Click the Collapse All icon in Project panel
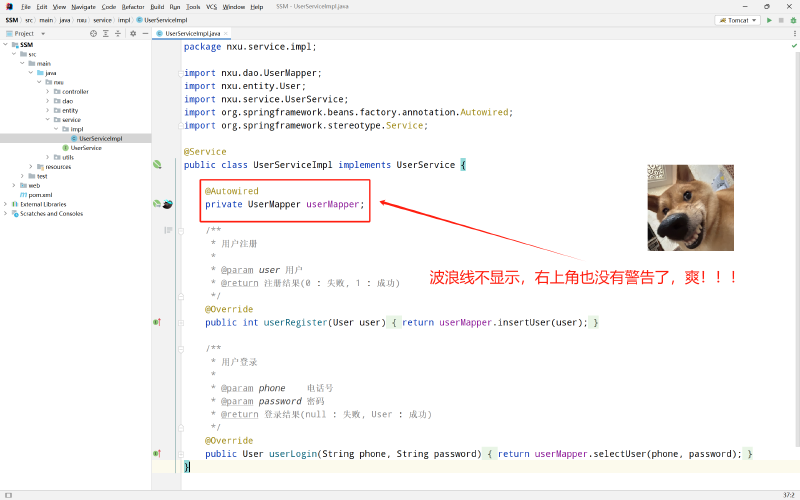 (118, 34)
